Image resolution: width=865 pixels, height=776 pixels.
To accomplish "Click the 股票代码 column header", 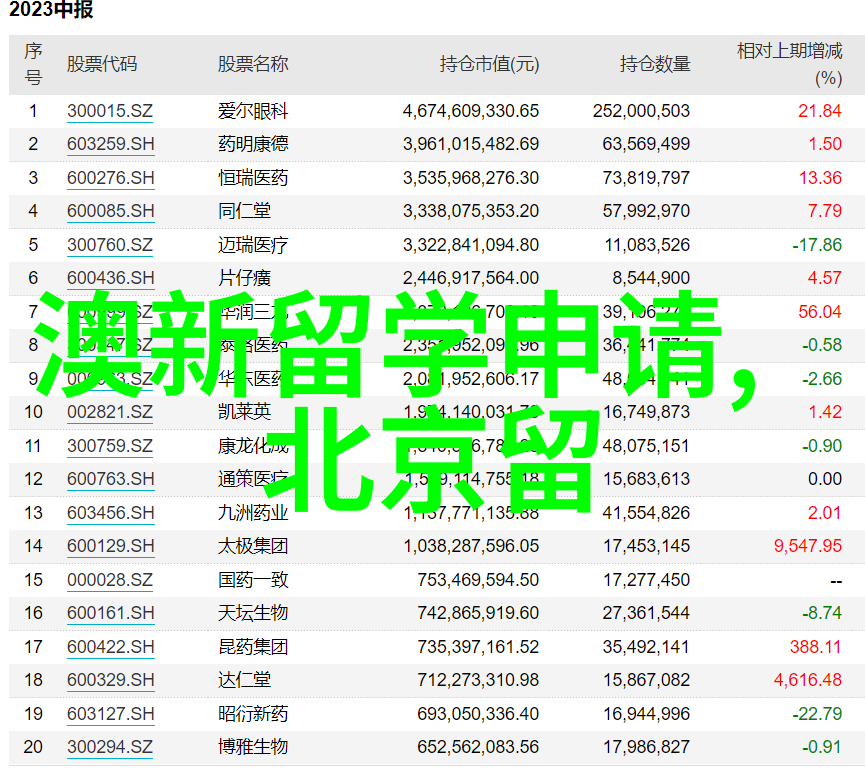I will click(x=102, y=64).
